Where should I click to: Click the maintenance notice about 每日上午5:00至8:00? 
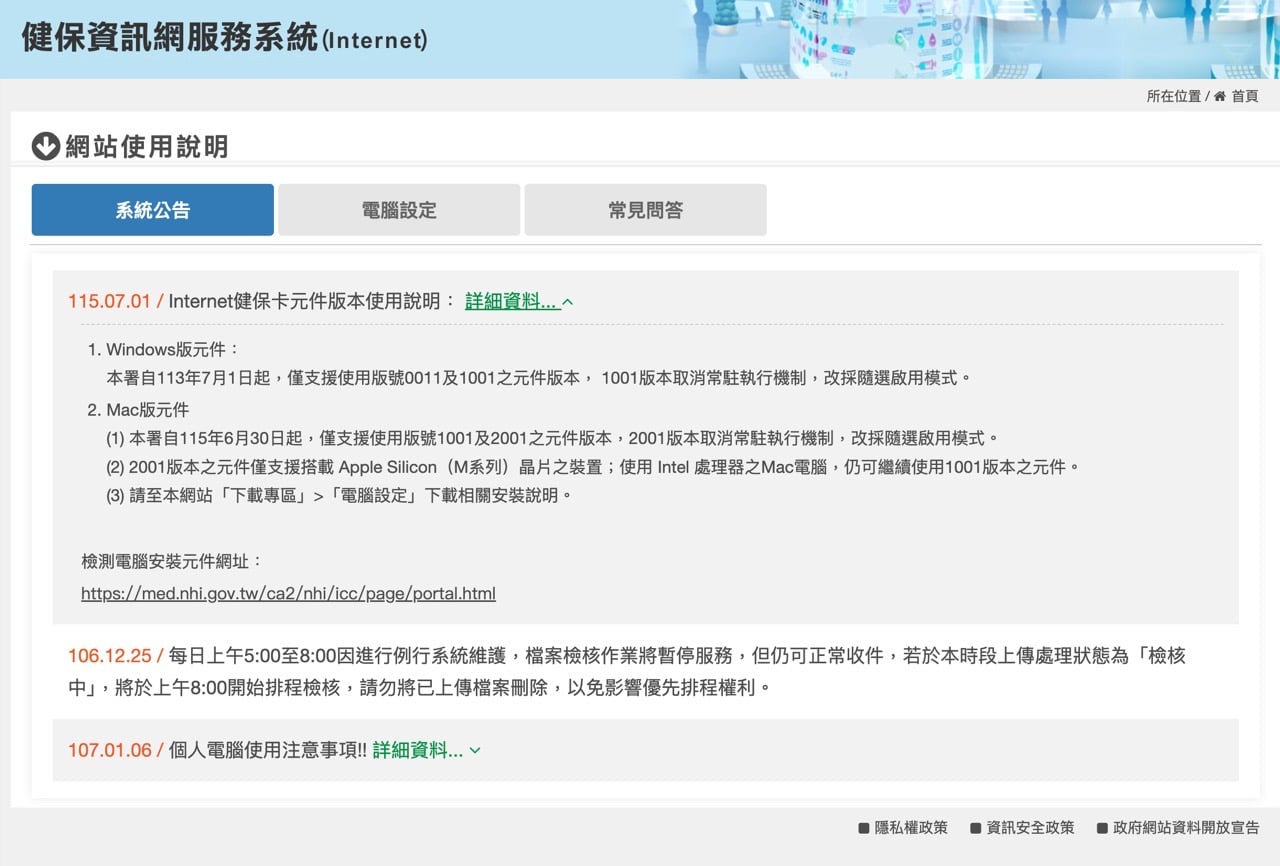pyautogui.click(x=626, y=672)
